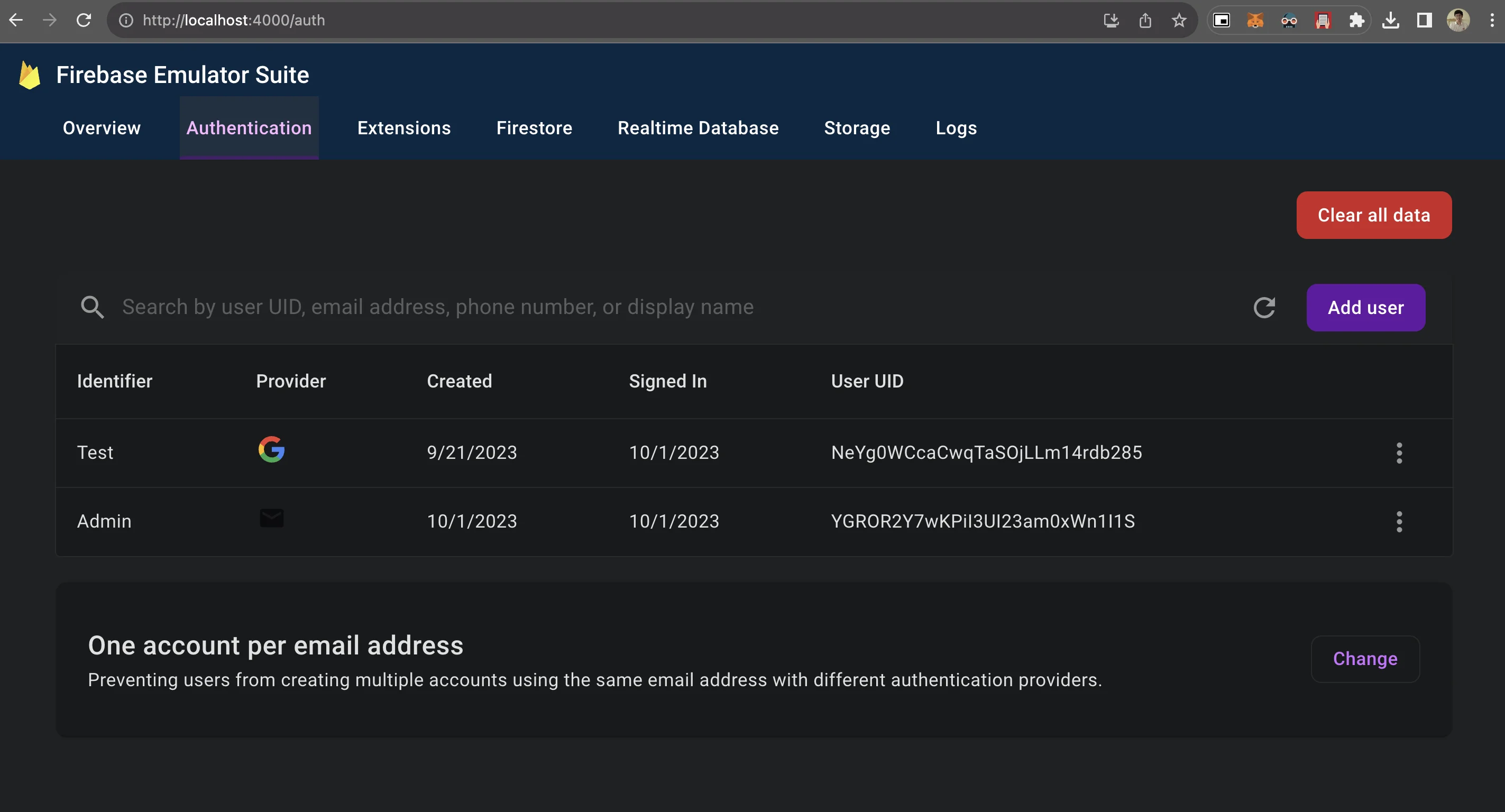Click the site info icon in address bar

[x=126, y=21]
